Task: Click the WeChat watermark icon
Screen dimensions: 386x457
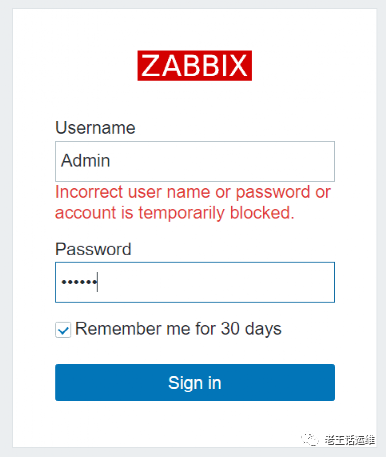Action: [x=310, y=440]
